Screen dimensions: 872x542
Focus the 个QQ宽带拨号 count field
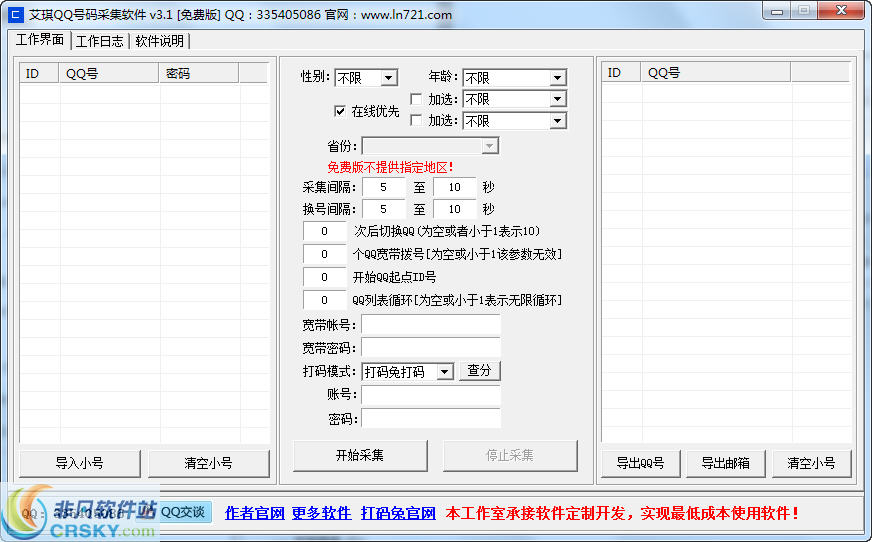click(324, 254)
